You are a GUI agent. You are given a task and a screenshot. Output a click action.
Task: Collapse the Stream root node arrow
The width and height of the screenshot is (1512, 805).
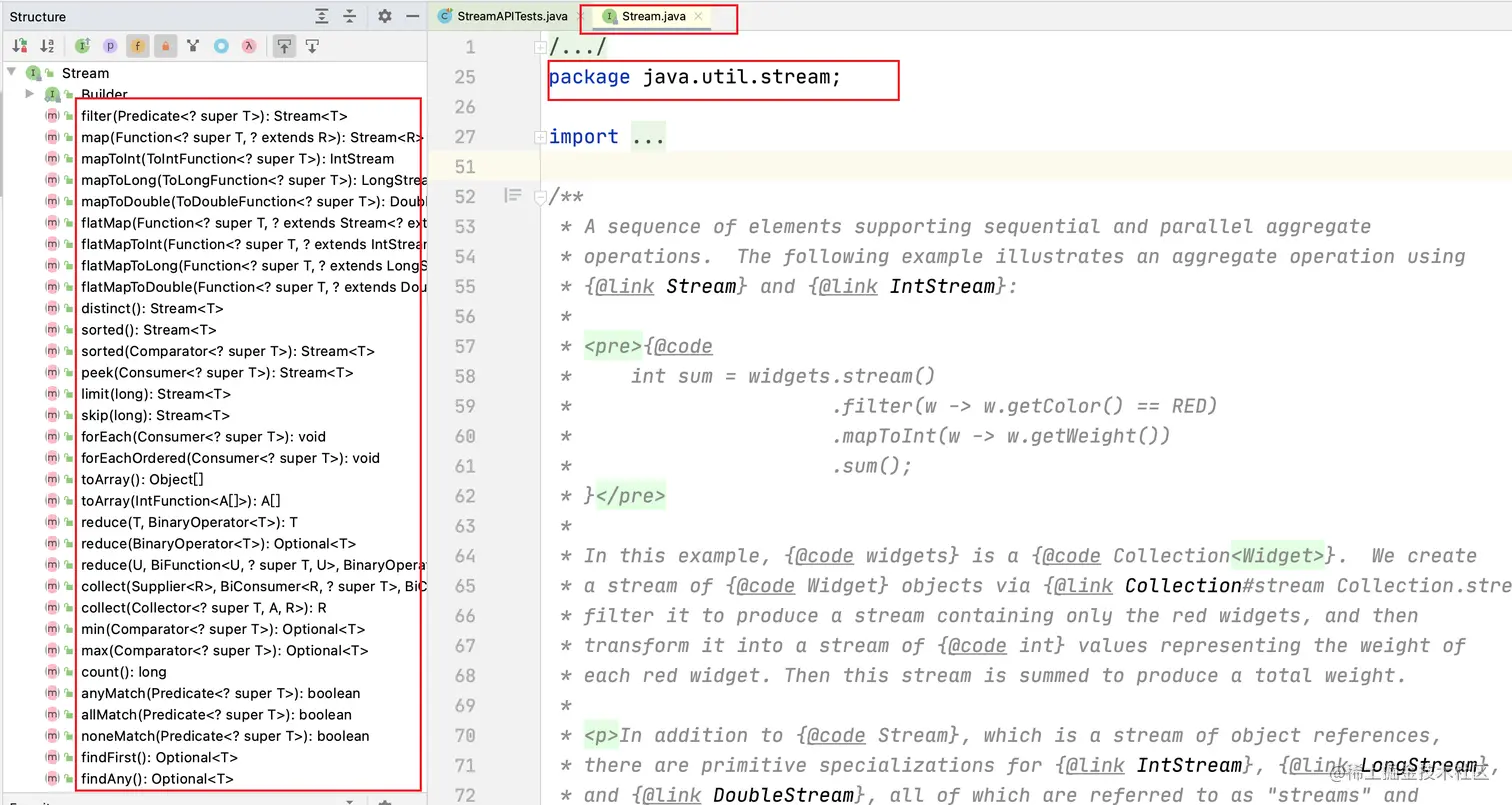point(11,72)
